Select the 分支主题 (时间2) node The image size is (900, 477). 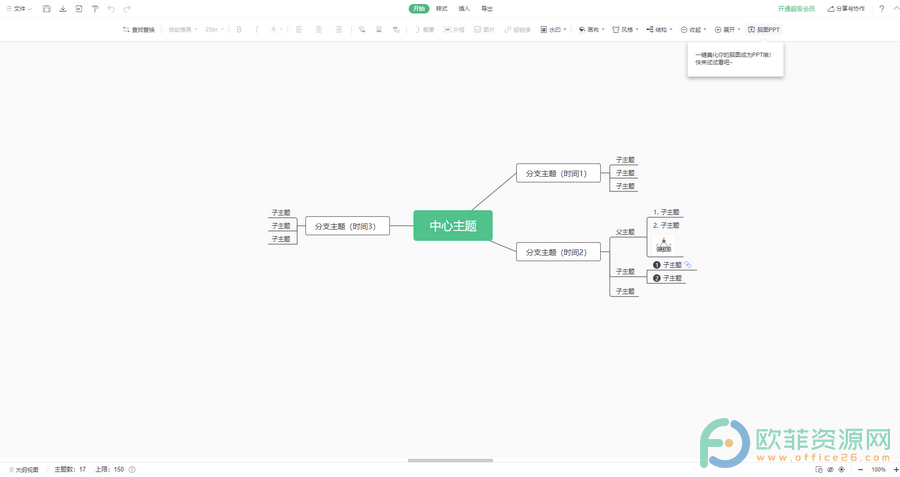pos(558,252)
